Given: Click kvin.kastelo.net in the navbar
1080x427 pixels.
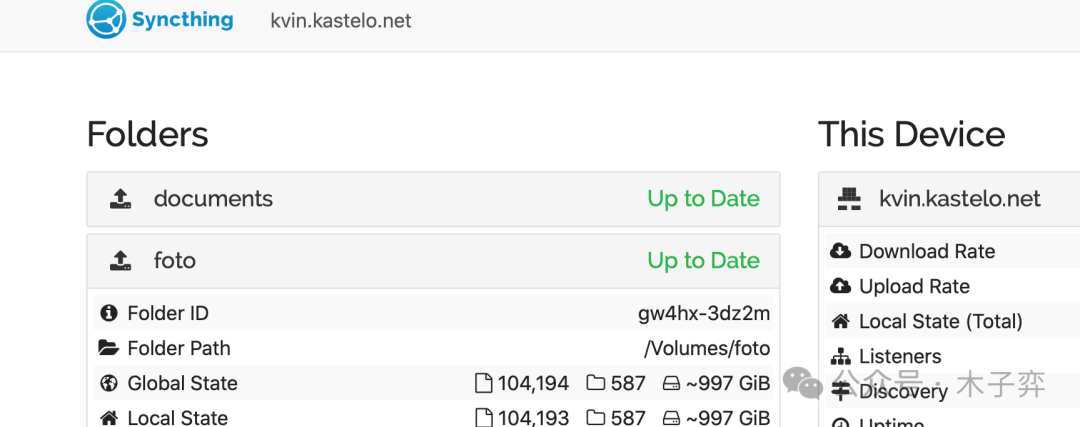Looking at the screenshot, I should pos(341,21).
